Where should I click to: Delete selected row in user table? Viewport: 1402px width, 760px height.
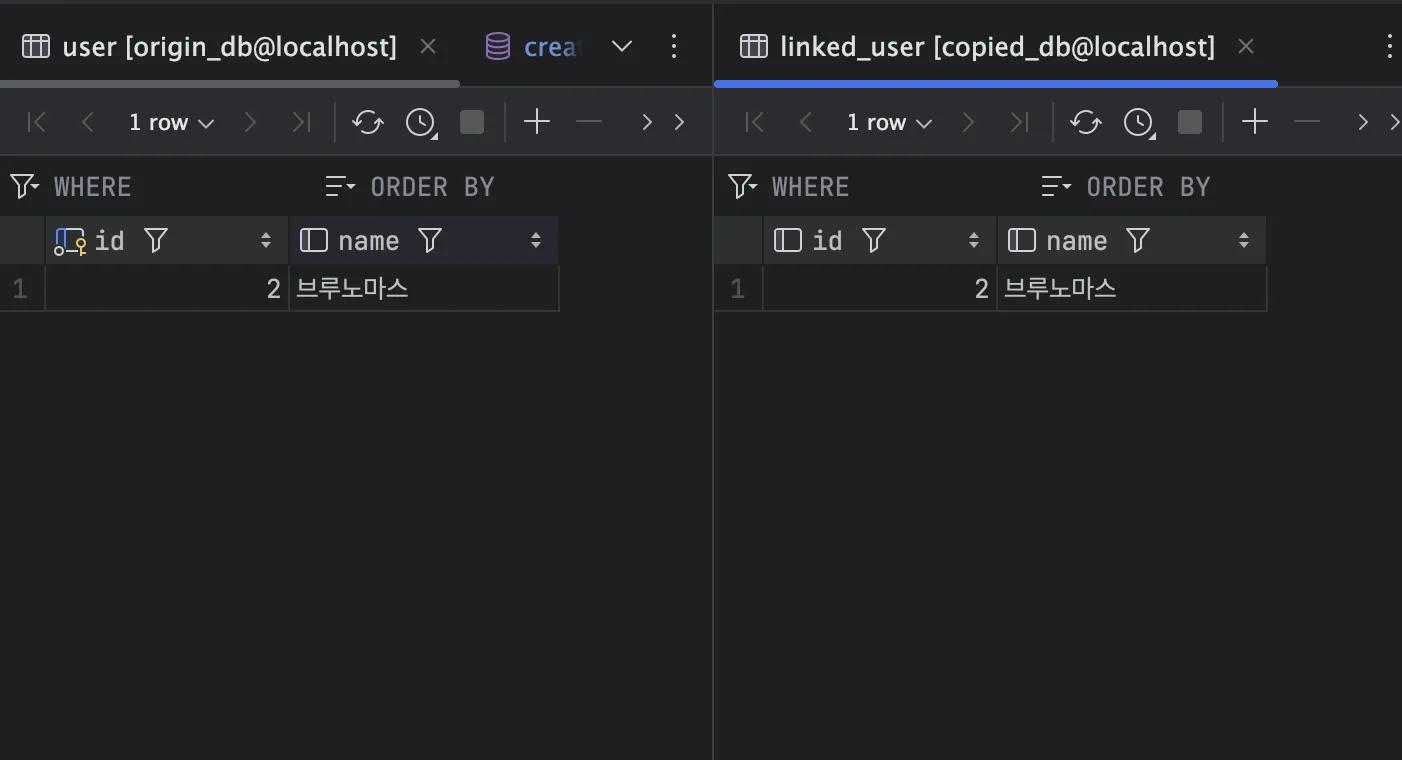pos(589,122)
